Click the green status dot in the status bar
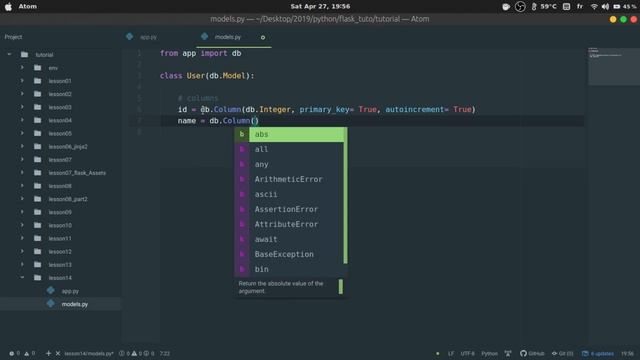640x360 pixels. 438,353
